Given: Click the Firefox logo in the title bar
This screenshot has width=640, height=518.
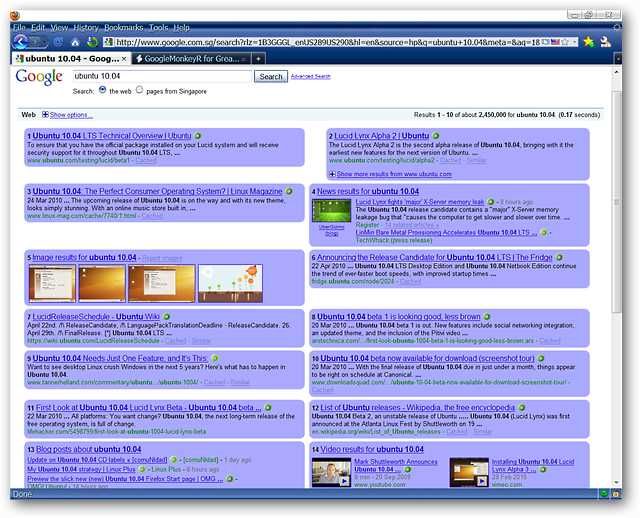Looking at the screenshot, I should pyautogui.click(x=15, y=16).
